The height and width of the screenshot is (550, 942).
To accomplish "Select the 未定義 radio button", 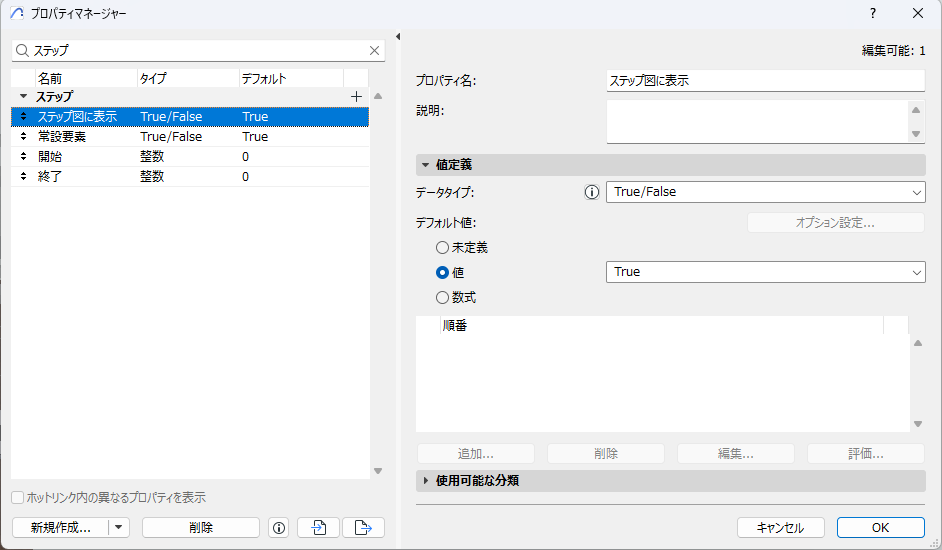I will pos(442,247).
